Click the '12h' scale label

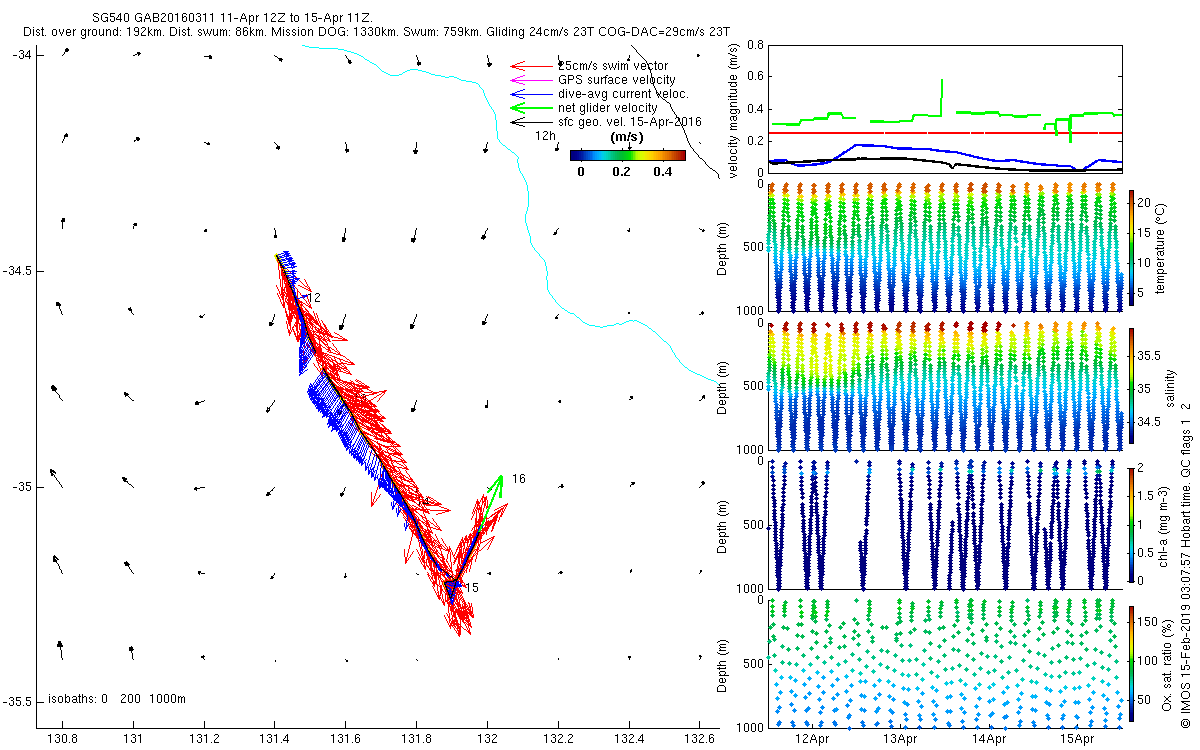pyautogui.click(x=545, y=136)
